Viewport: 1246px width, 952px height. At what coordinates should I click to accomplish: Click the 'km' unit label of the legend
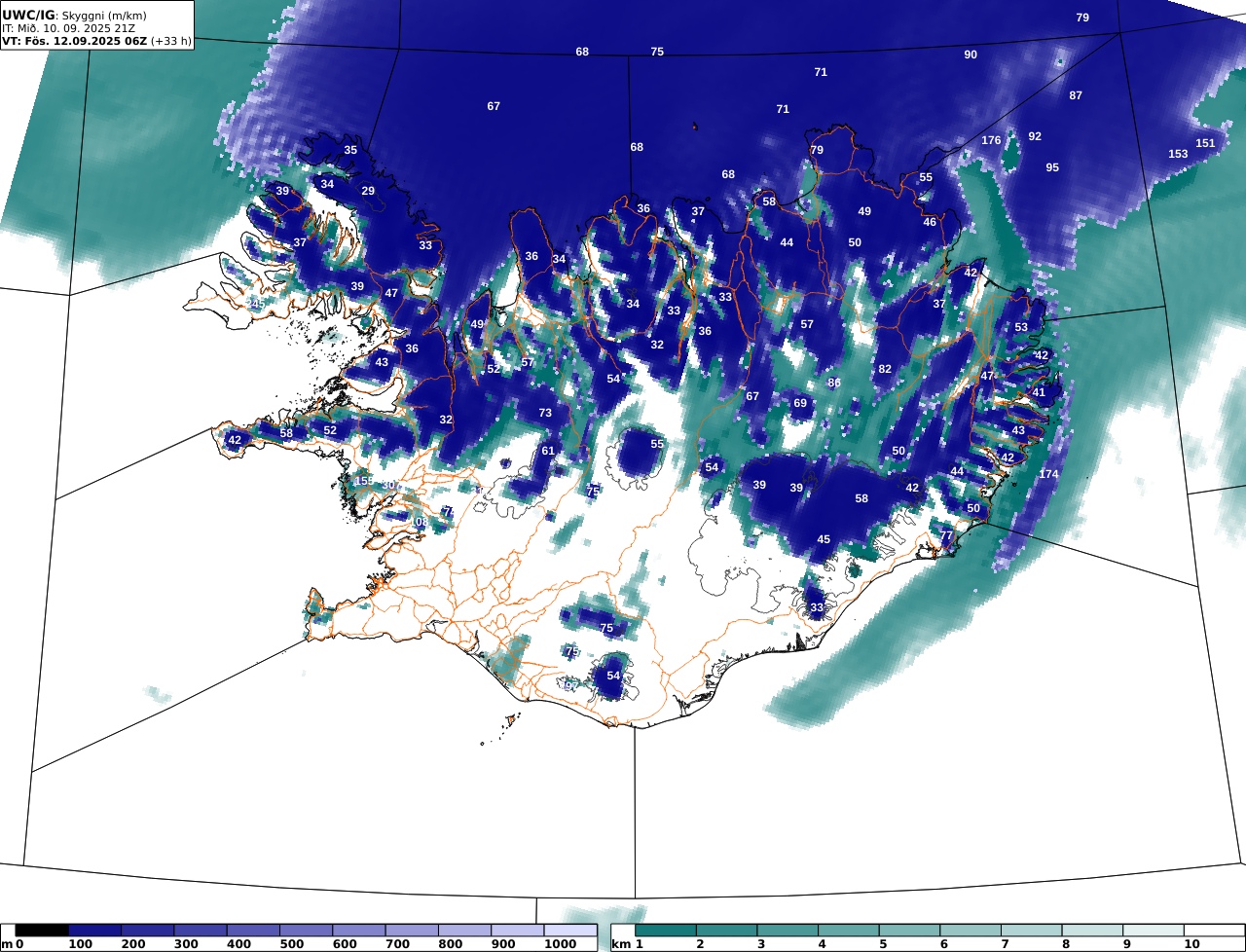[621, 944]
